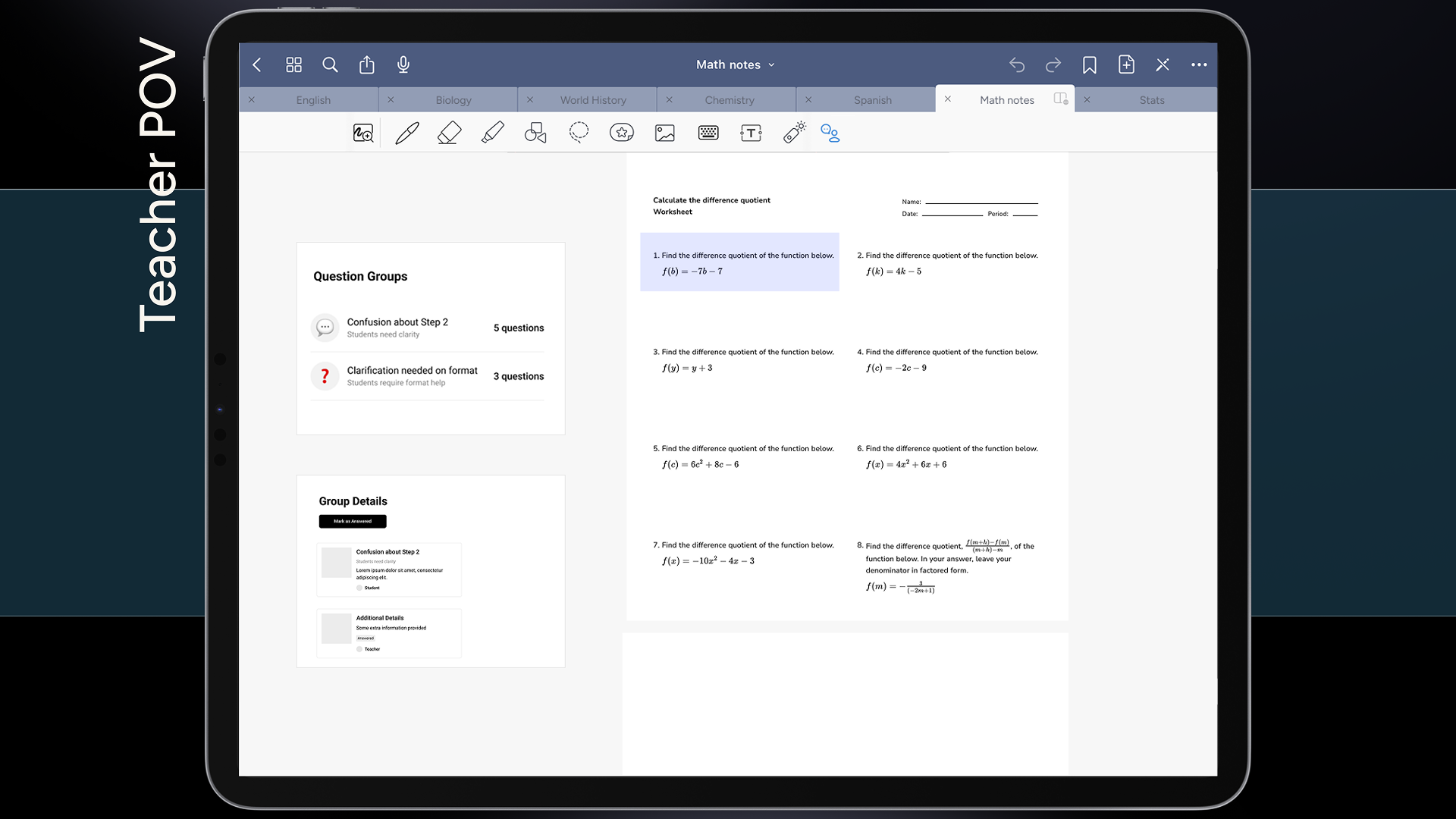Switch to the Chemistry tab
Viewport: 1456px width, 819px height.
pos(729,100)
